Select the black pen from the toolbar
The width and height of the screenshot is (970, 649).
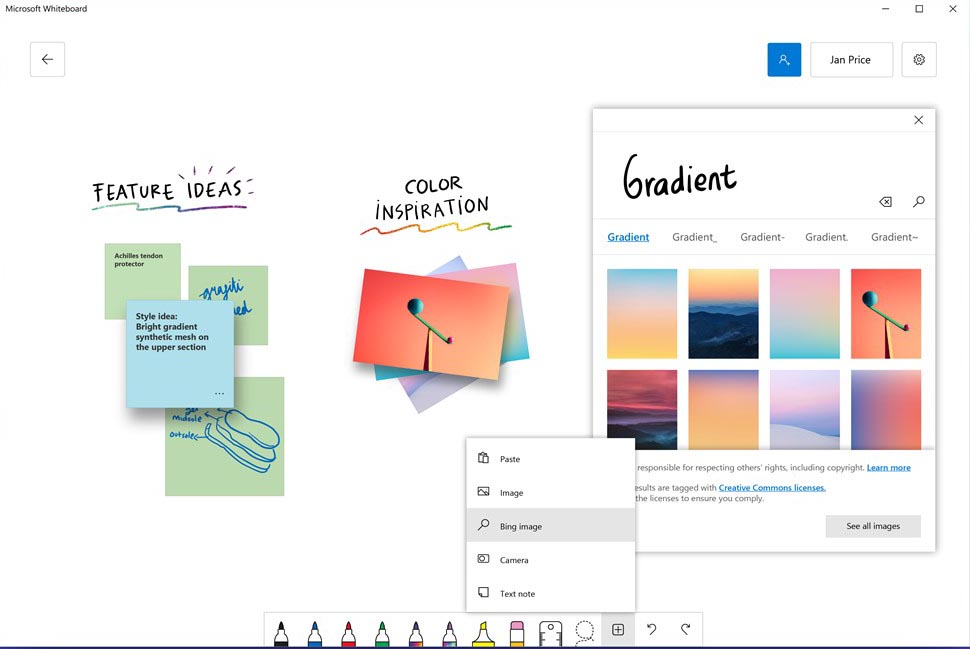280,630
